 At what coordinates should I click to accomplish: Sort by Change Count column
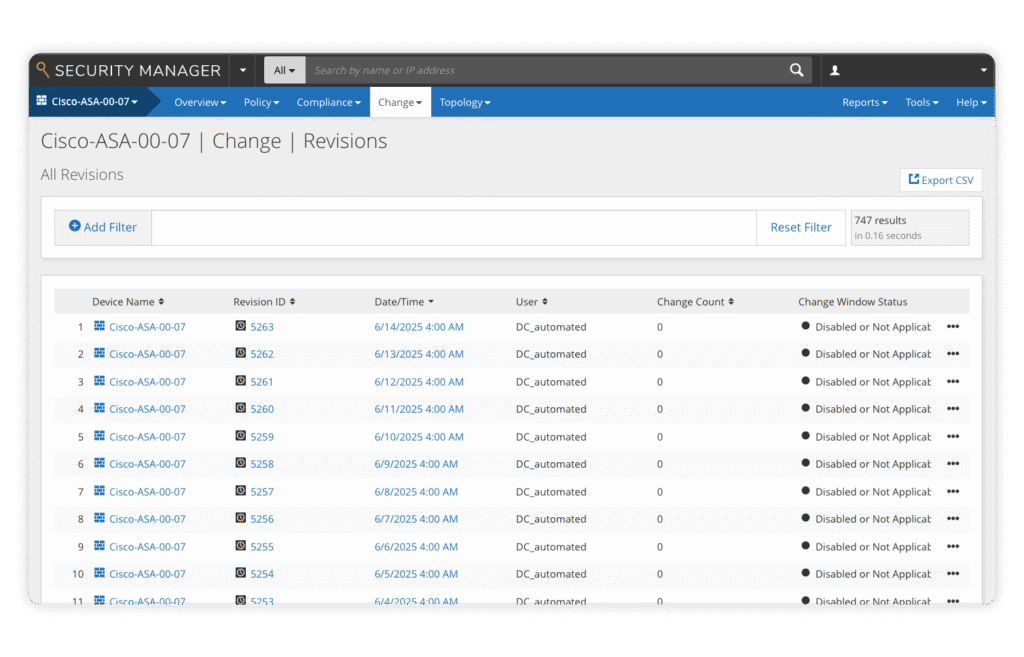click(696, 302)
